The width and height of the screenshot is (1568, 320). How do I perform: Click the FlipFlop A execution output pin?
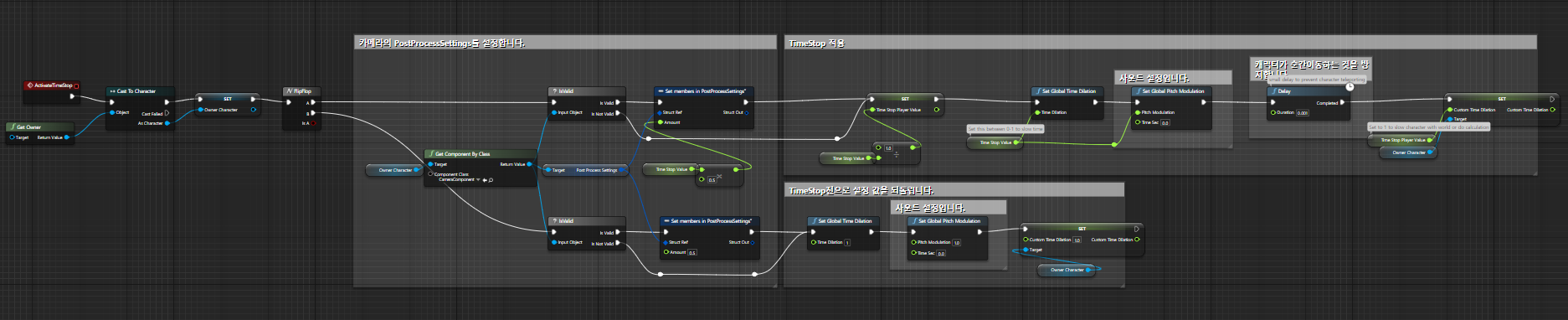(x=313, y=102)
